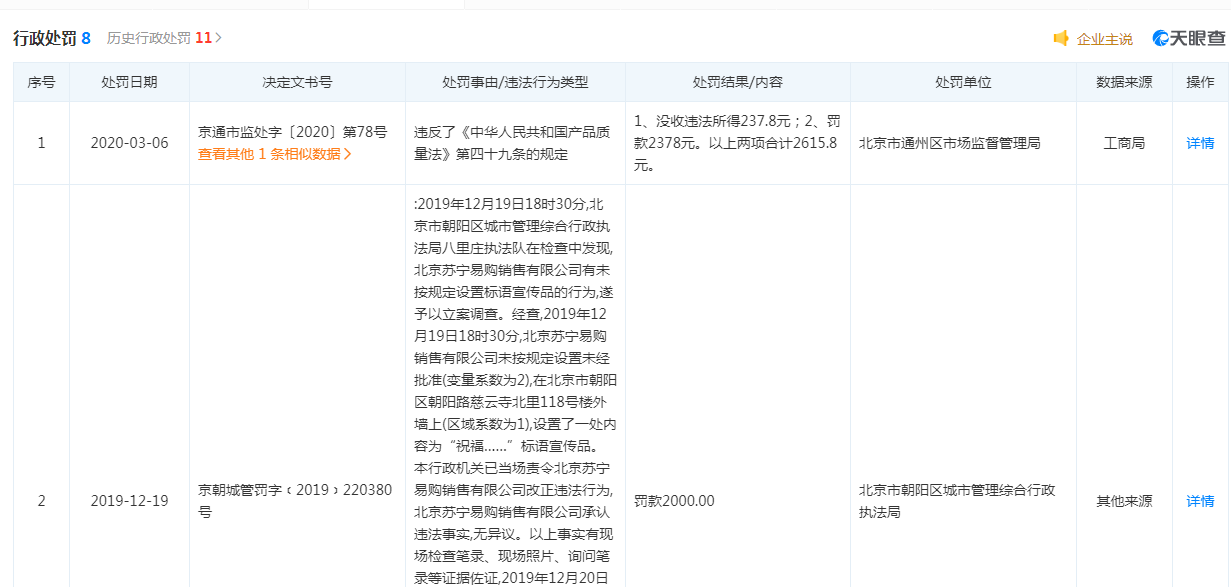Click the 决定文书号 column header
Screen dimensions: 1231x587
(x=297, y=82)
